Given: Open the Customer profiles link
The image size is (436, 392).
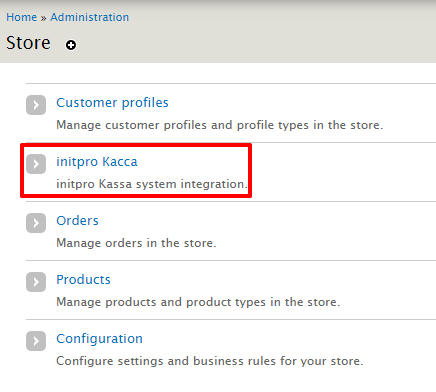Looking at the screenshot, I should [112, 103].
